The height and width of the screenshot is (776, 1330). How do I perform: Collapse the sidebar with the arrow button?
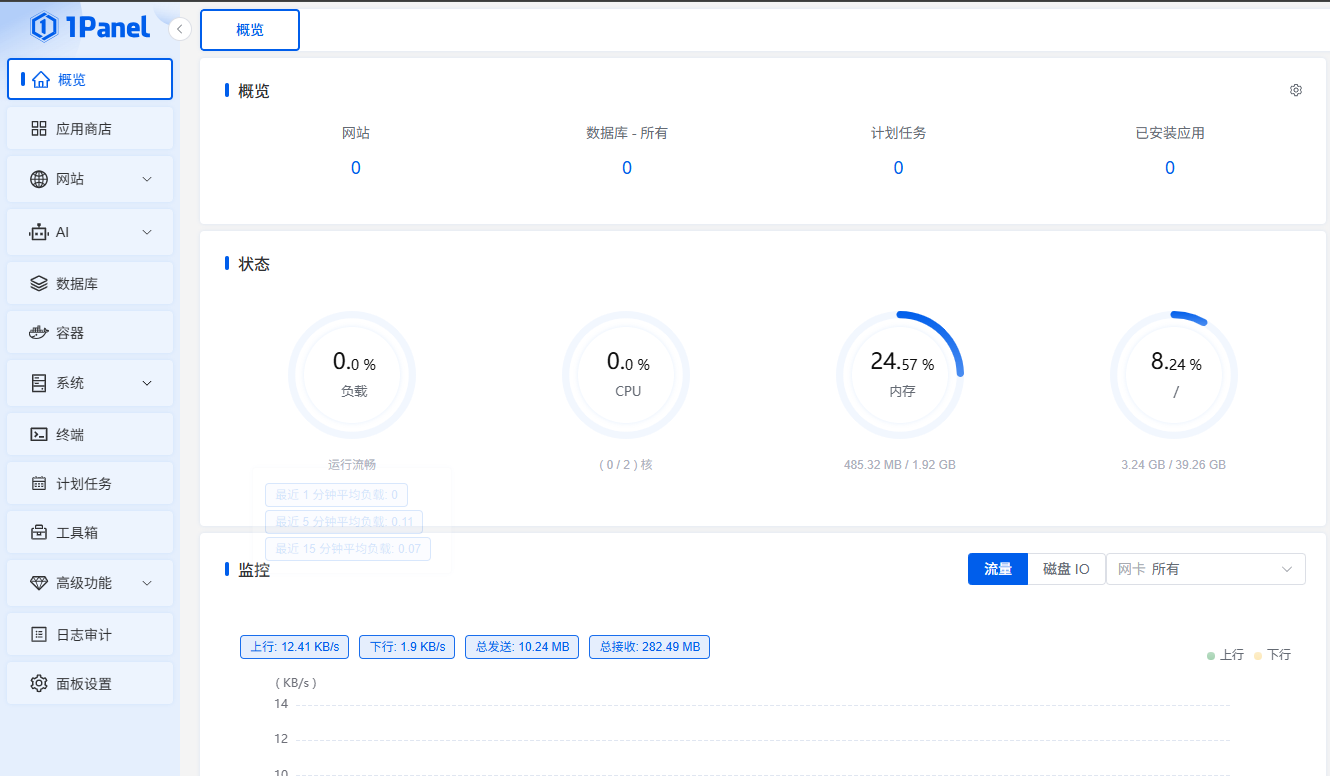(180, 29)
